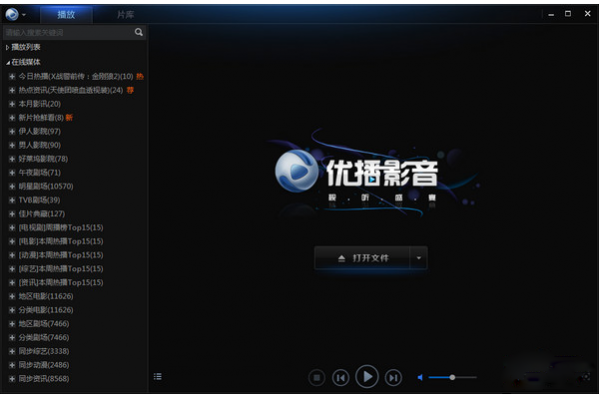
Task: Click the 同步资讯(8568) entry
Action: click(44, 379)
